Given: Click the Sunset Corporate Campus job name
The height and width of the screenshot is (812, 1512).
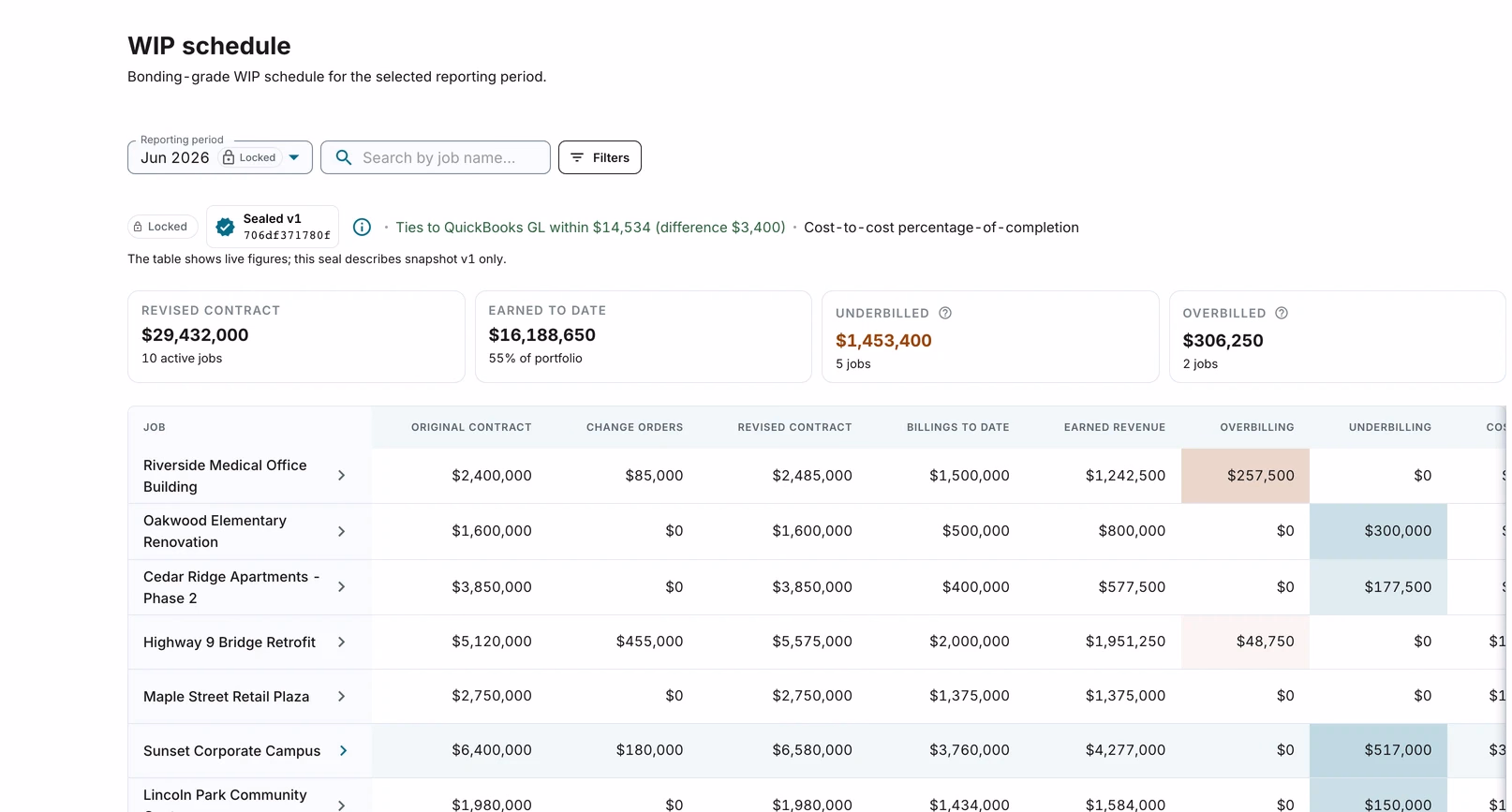Looking at the screenshot, I should click(x=231, y=751).
